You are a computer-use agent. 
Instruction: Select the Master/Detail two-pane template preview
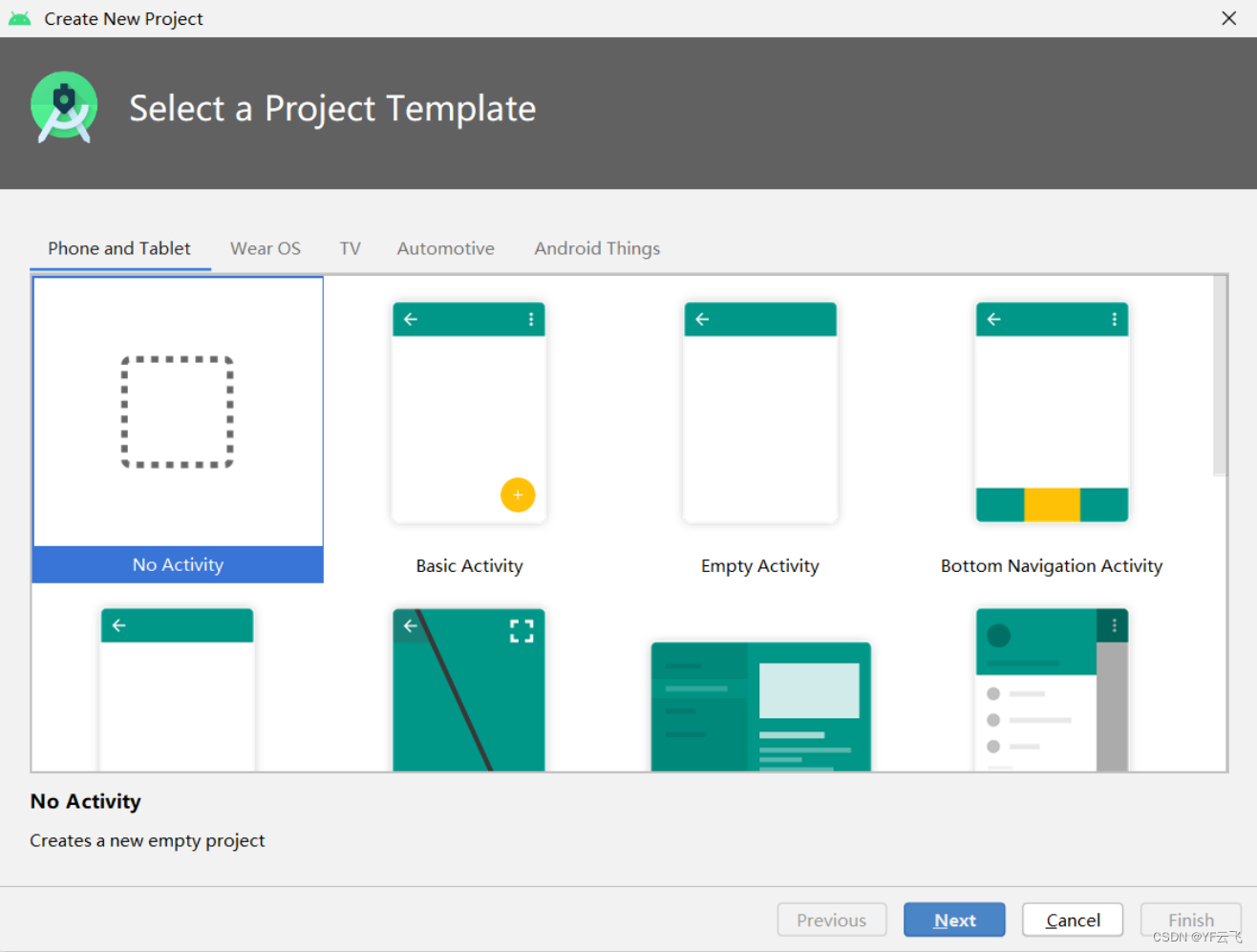760,707
